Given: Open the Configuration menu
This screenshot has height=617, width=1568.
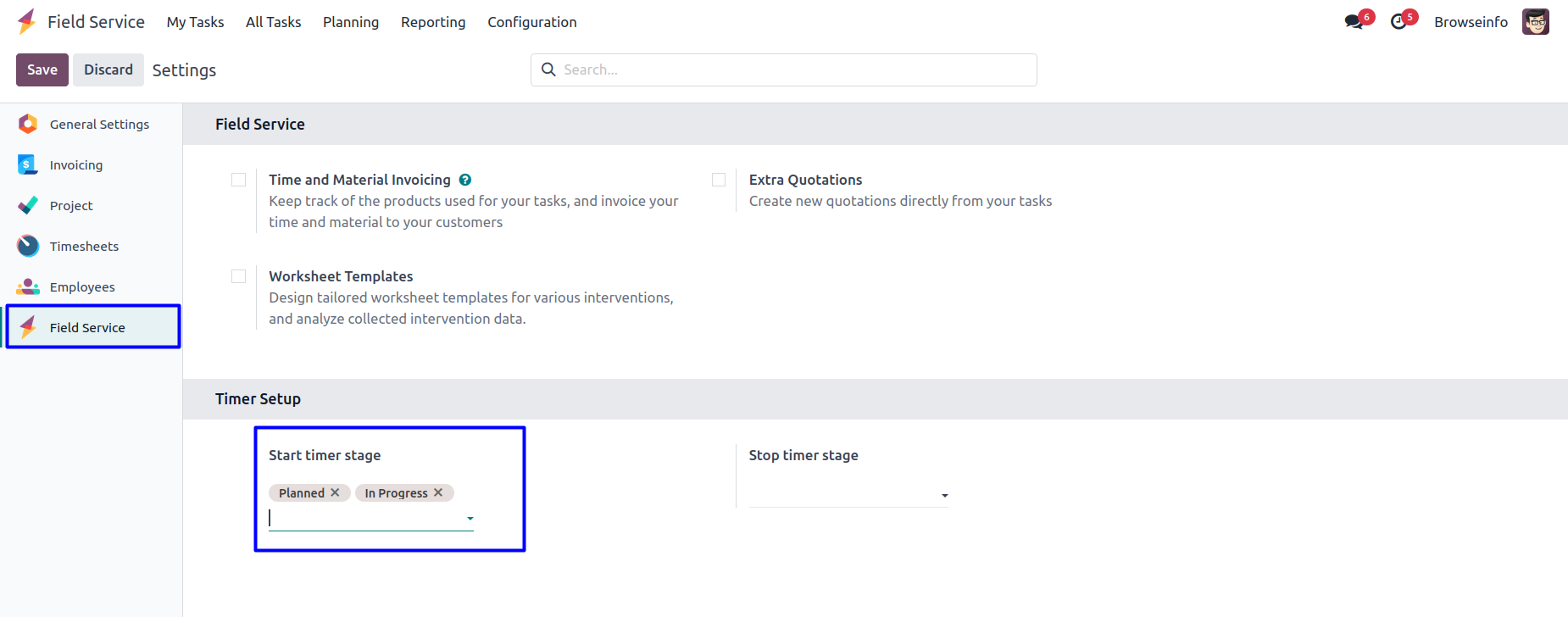Looking at the screenshot, I should [531, 22].
